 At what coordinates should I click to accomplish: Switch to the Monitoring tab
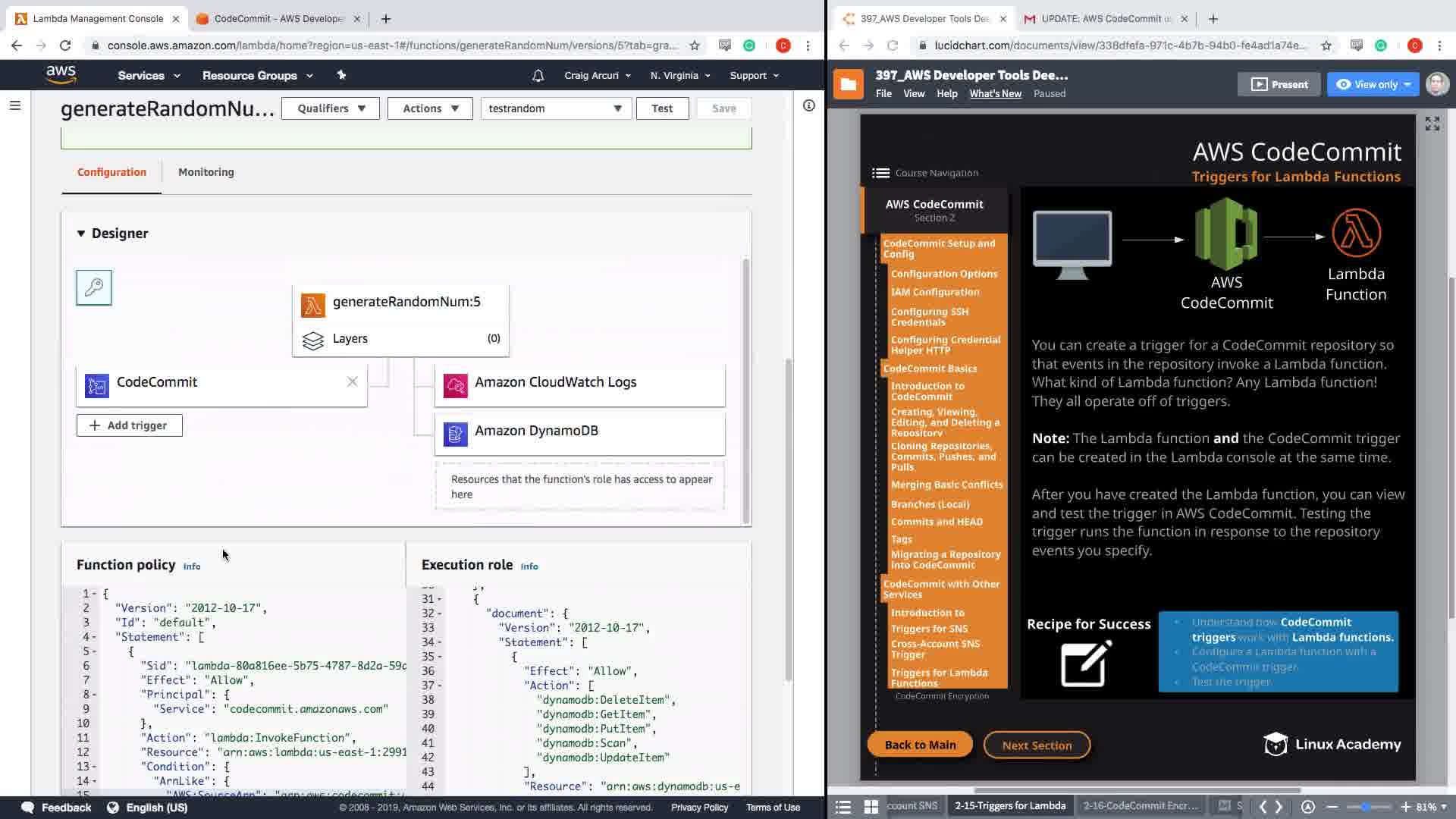point(206,172)
